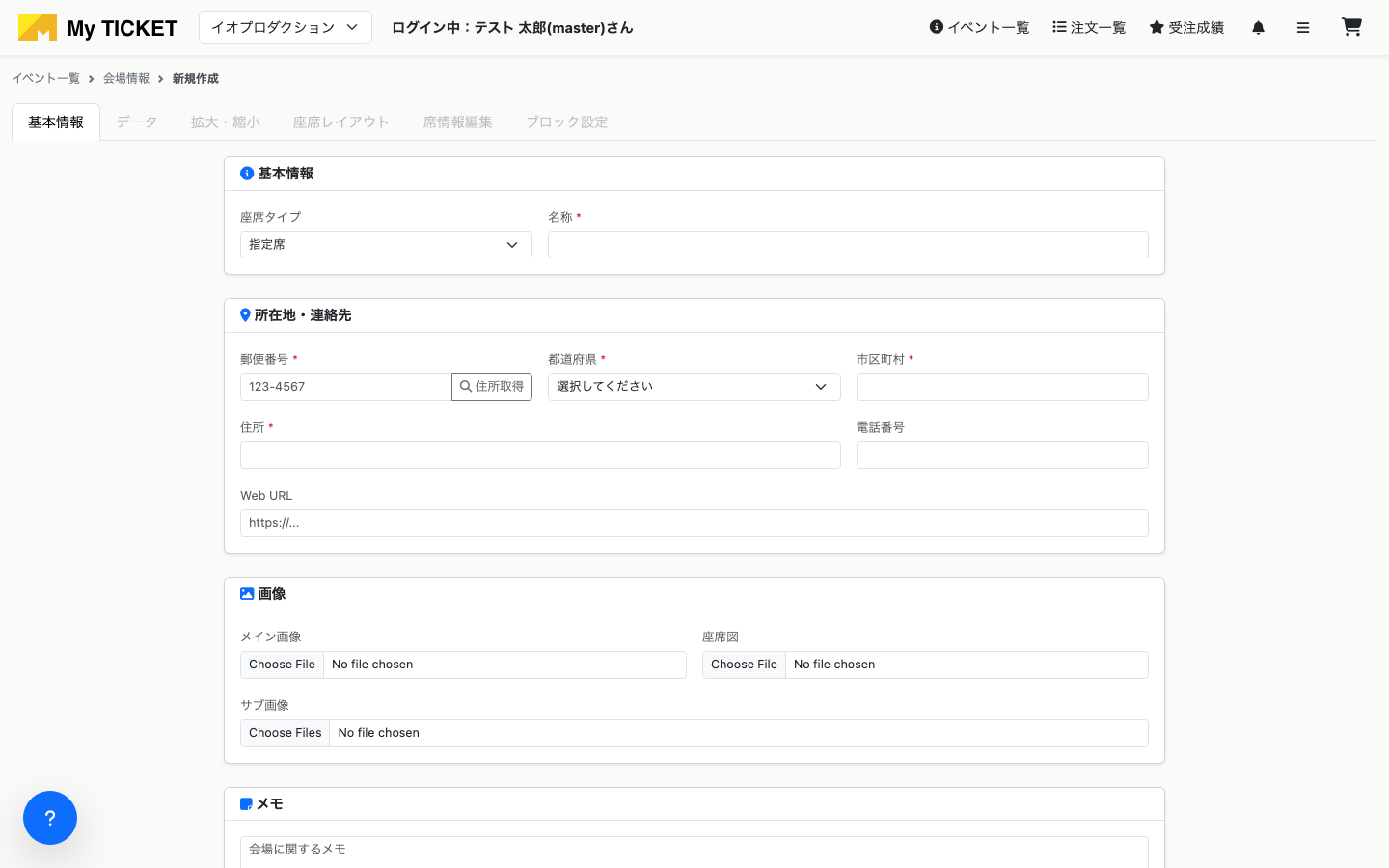The image size is (1389, 868).
Task: Open the 座席レイアウト tab
Action: coord(341,122)
